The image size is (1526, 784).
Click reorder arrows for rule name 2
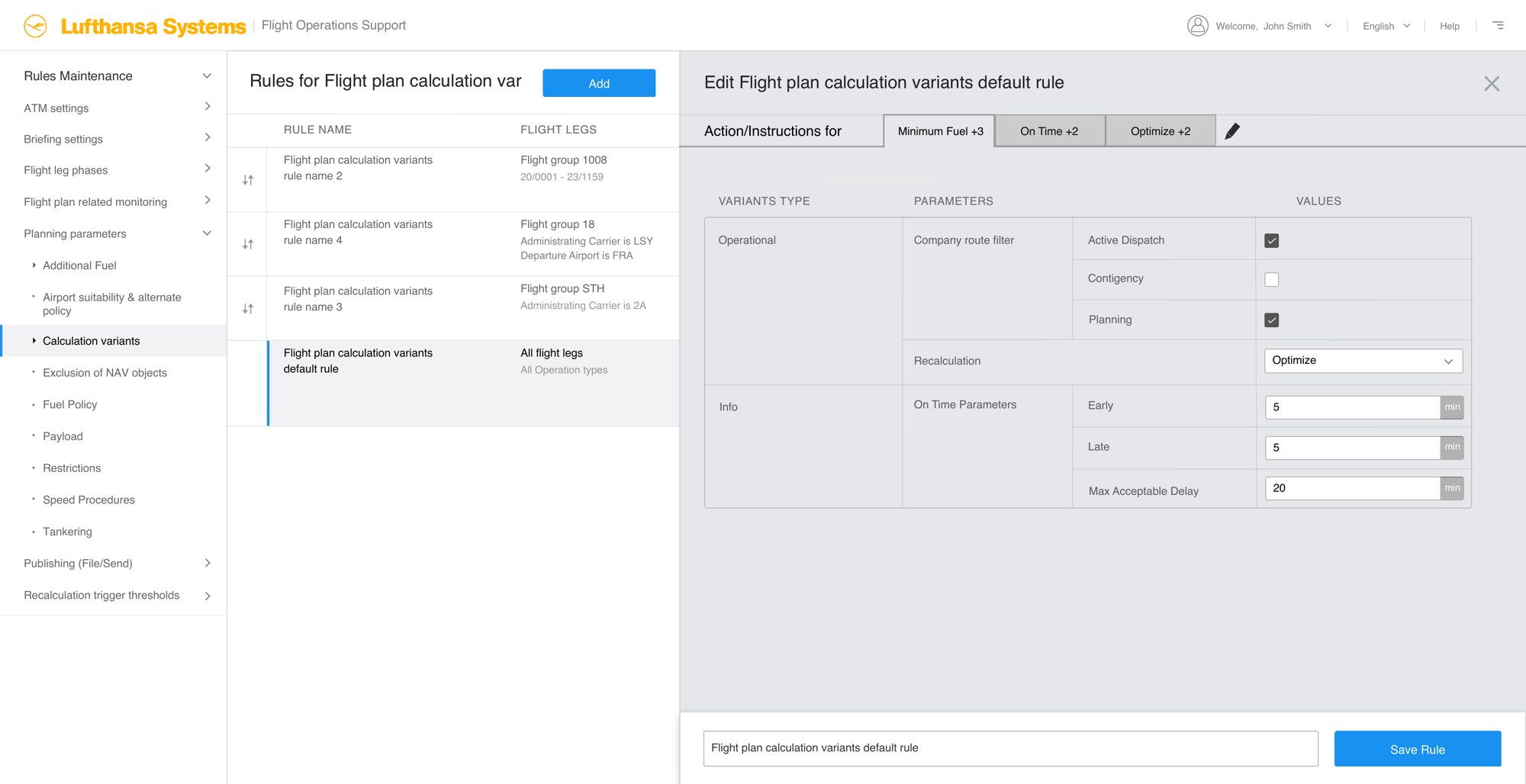click(x=248, y=180)
